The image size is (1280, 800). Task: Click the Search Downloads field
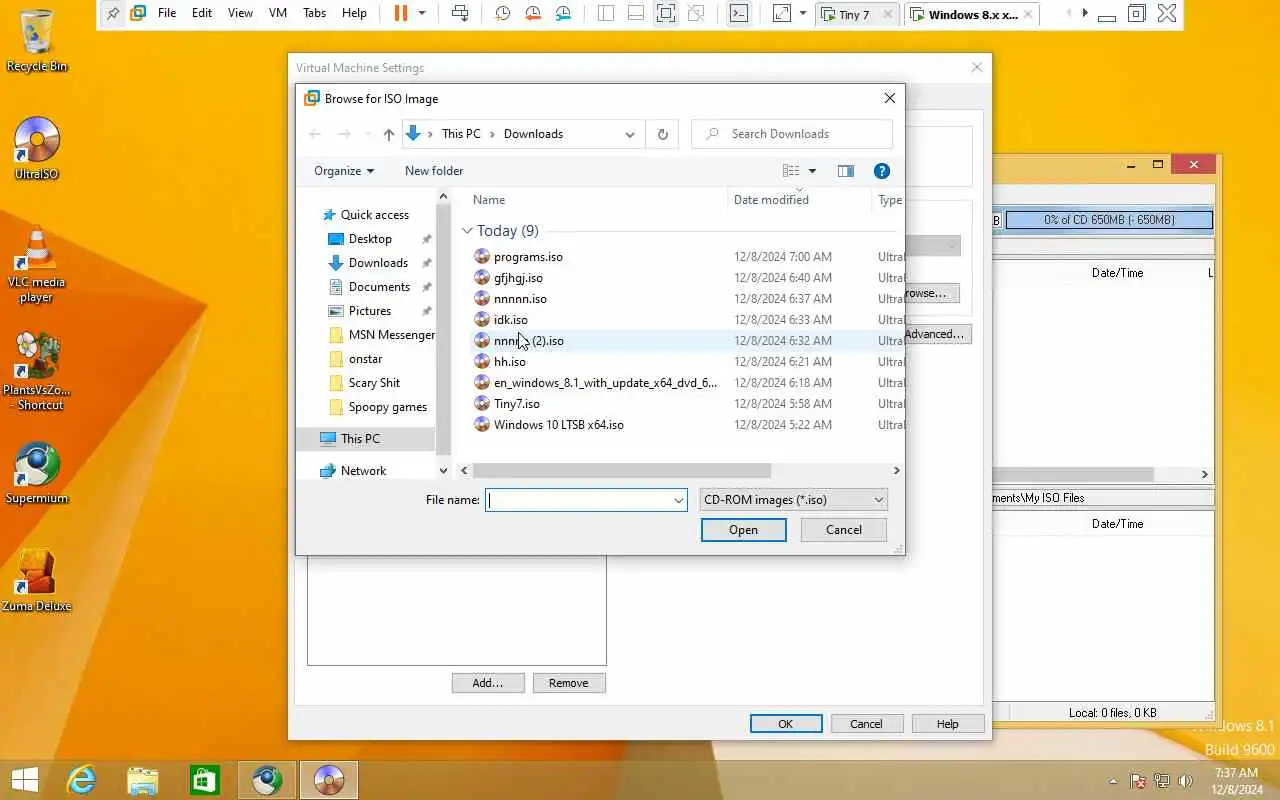click(x=792, y=134)
